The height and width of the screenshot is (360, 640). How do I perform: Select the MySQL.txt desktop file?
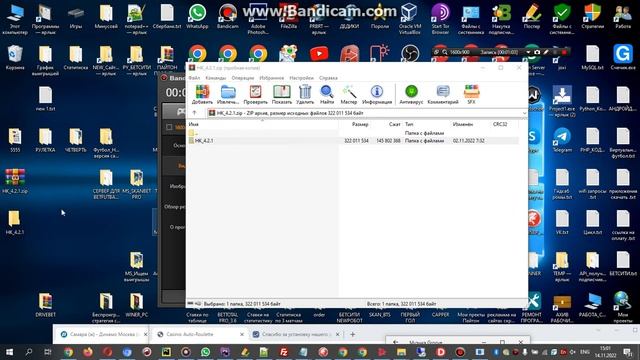[x=593, y=58]
